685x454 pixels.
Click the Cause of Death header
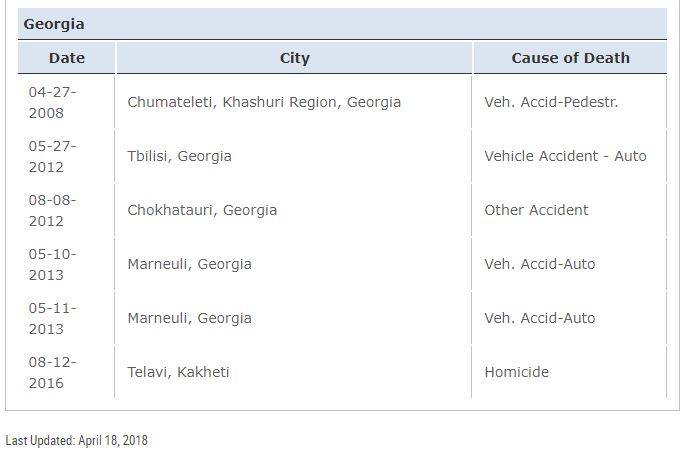[x=570, y=58]
